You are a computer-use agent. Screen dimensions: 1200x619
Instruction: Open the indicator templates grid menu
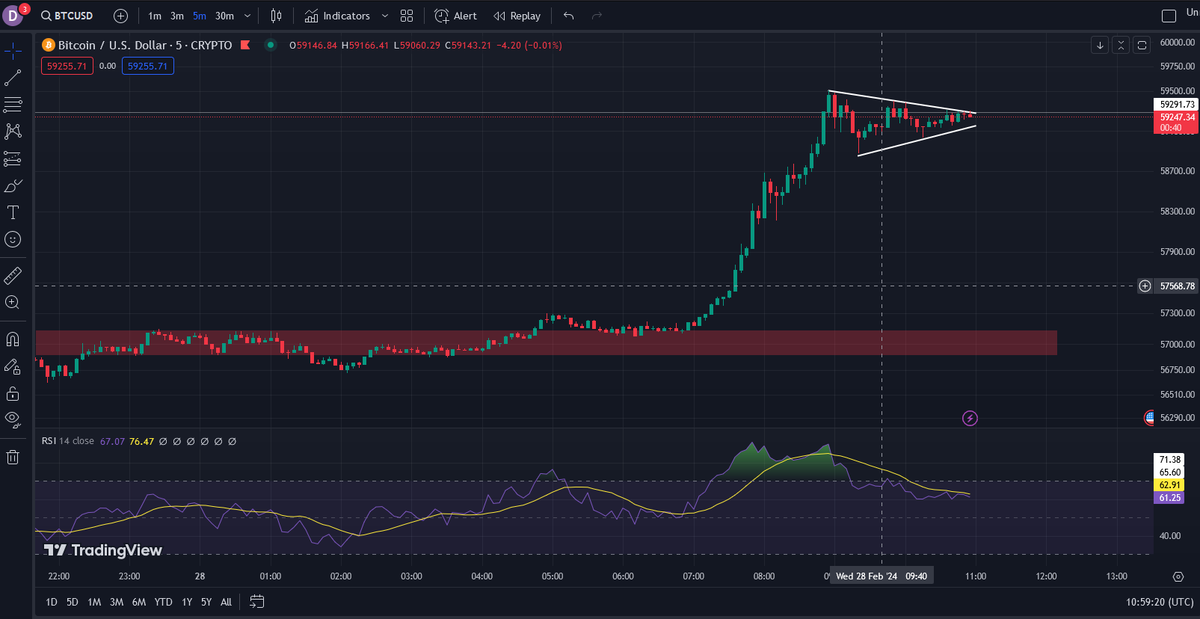coord(406,16)
